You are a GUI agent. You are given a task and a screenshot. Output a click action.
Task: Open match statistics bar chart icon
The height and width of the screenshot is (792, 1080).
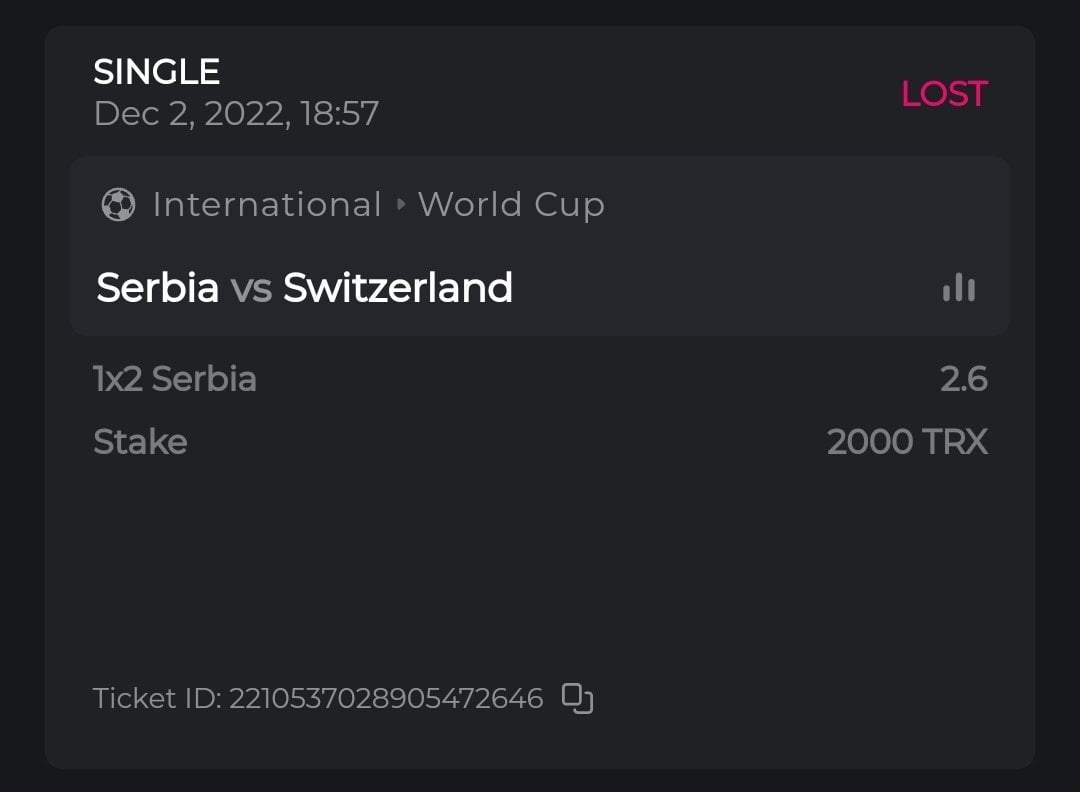(958, 288)
